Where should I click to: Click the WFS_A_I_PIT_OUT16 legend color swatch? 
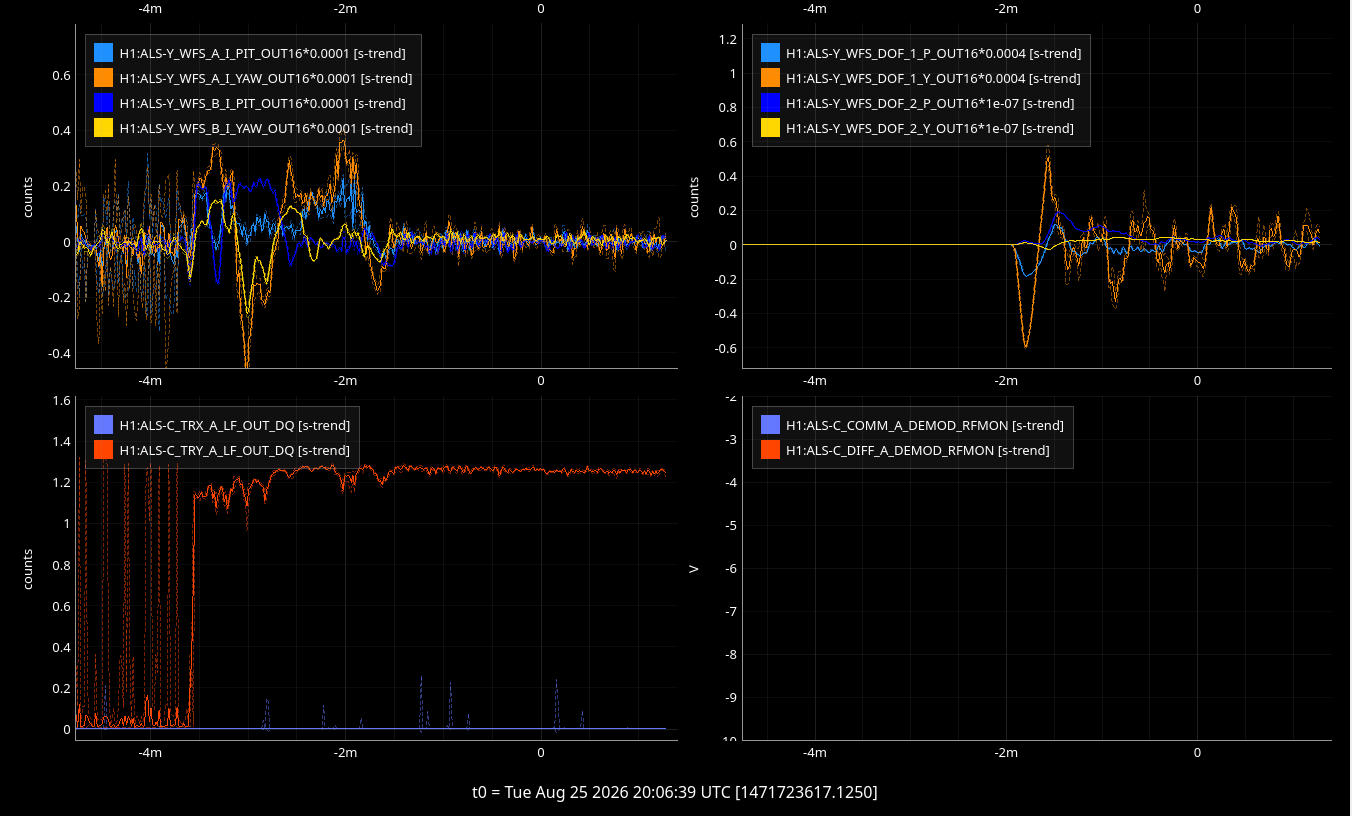[103, 52]
